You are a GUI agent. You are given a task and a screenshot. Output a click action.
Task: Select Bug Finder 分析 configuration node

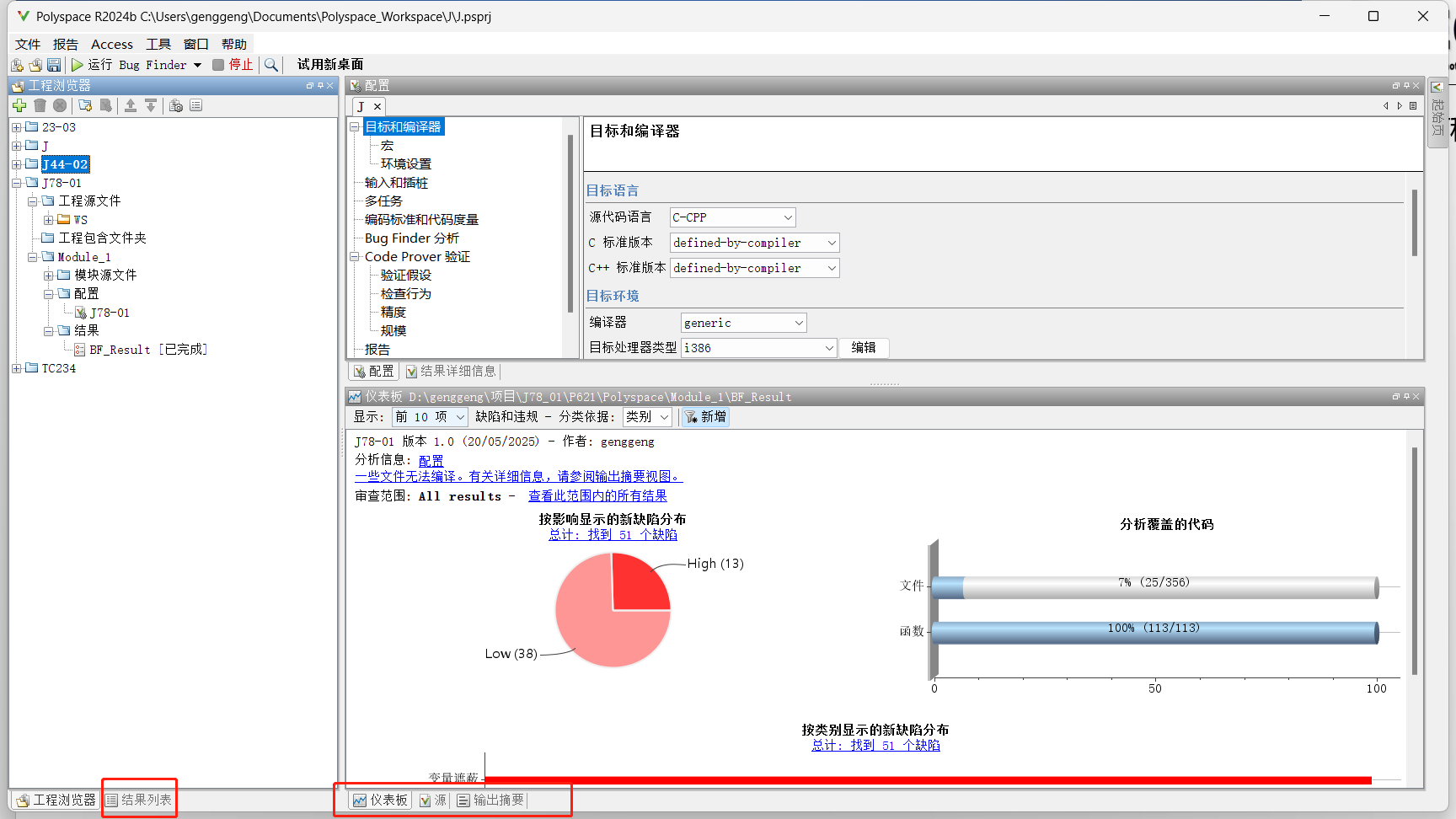click(412, 238)
